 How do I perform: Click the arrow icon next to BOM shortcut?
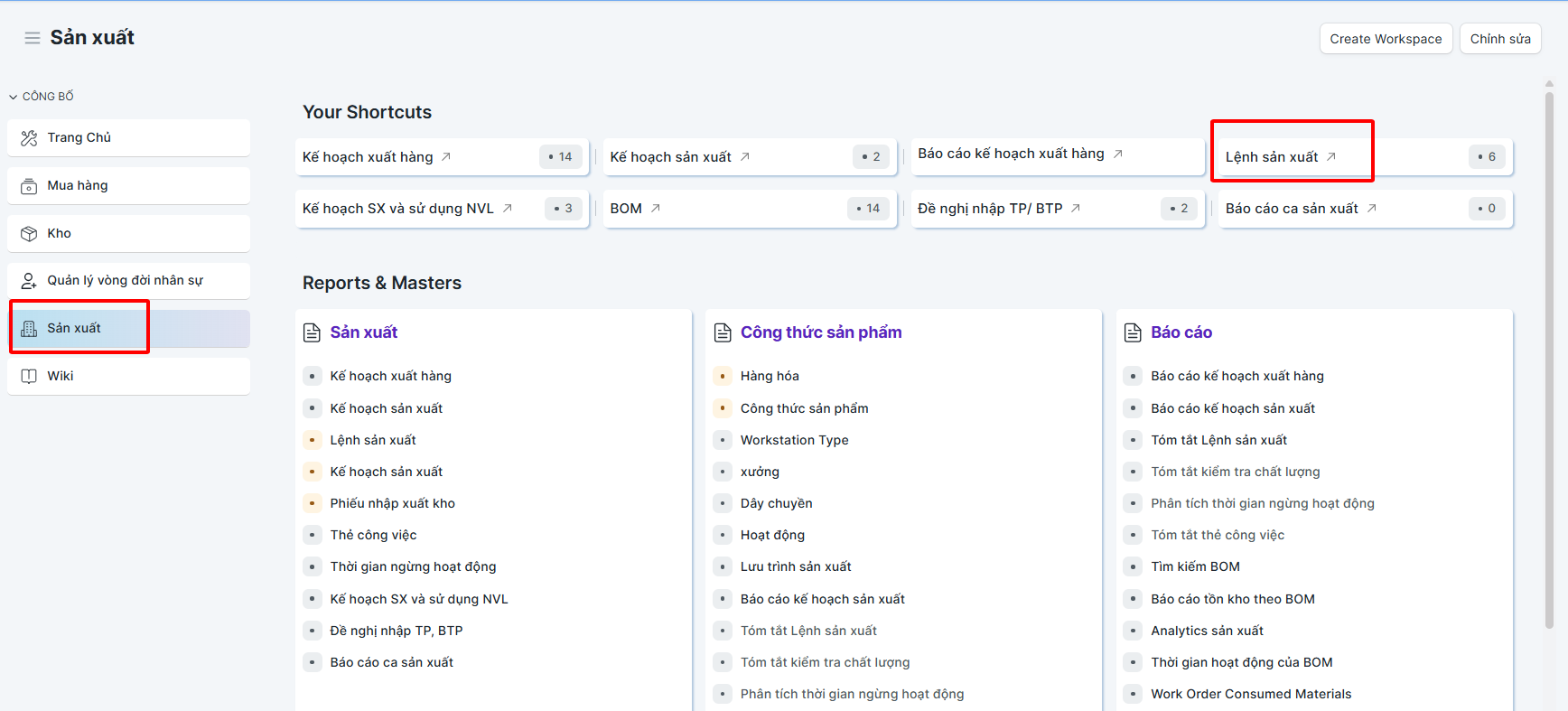(656, 208)
